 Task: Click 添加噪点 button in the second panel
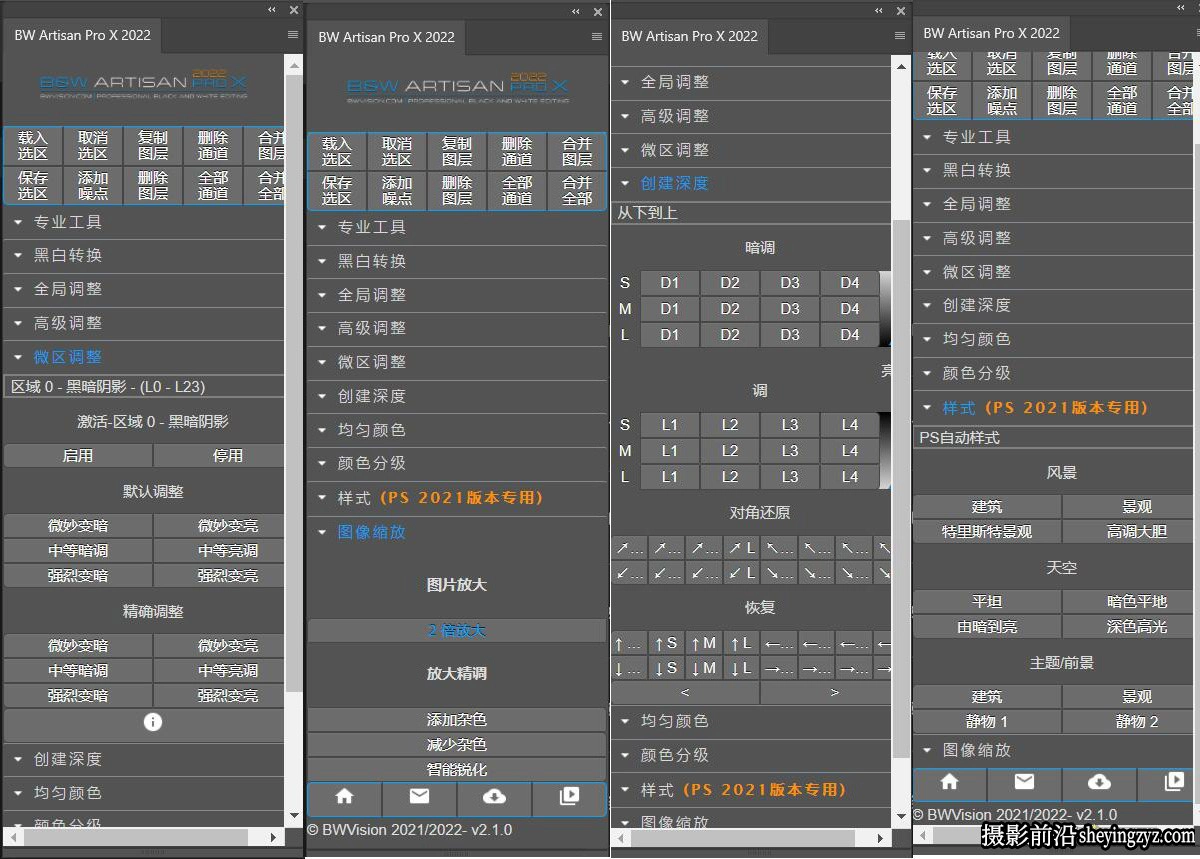(397, 191)
